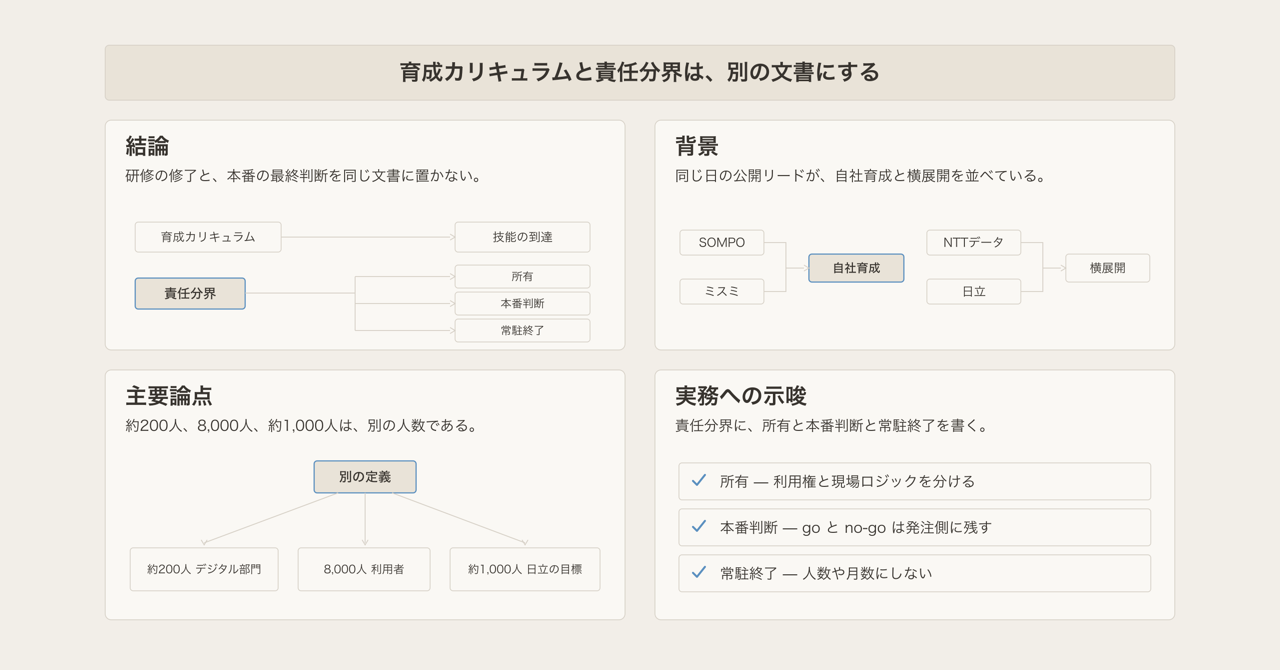Click the checkmark beside 常駐終了 — 人数や月数
This screenshot has width=1280, height=670.
(699, 572)
